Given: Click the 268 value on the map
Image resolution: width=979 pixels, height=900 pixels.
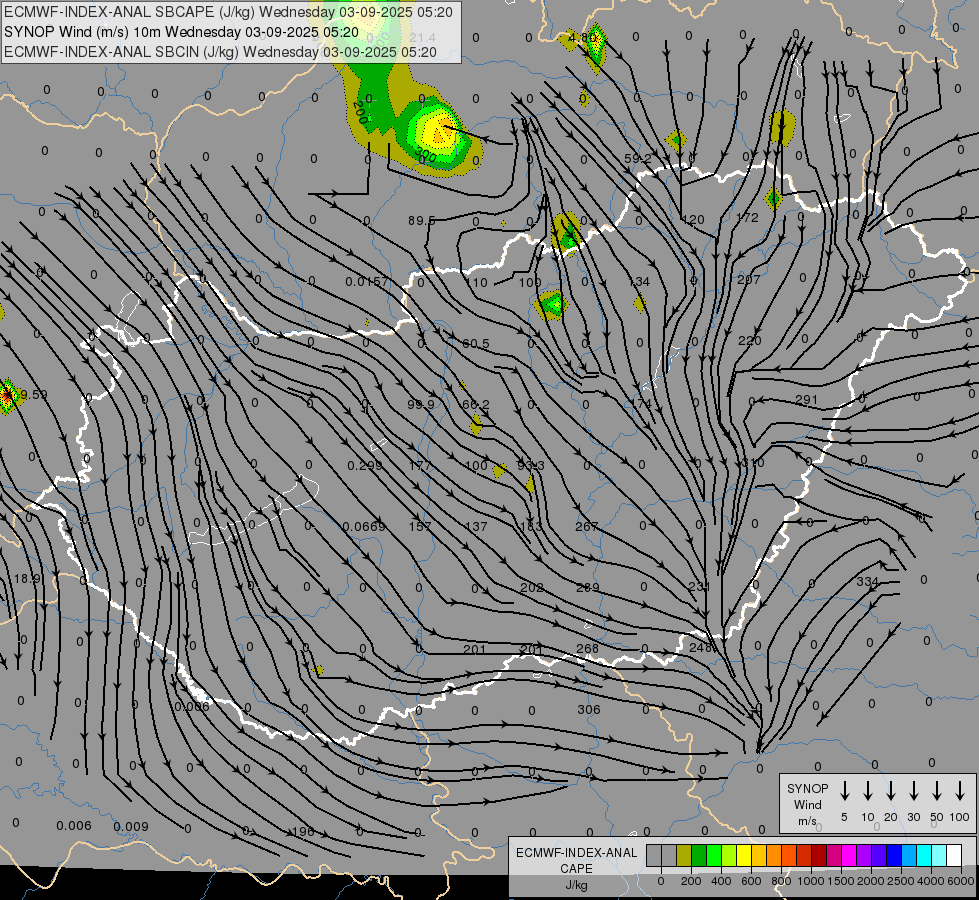Looking at the screenshot, I should pos(588,648).
